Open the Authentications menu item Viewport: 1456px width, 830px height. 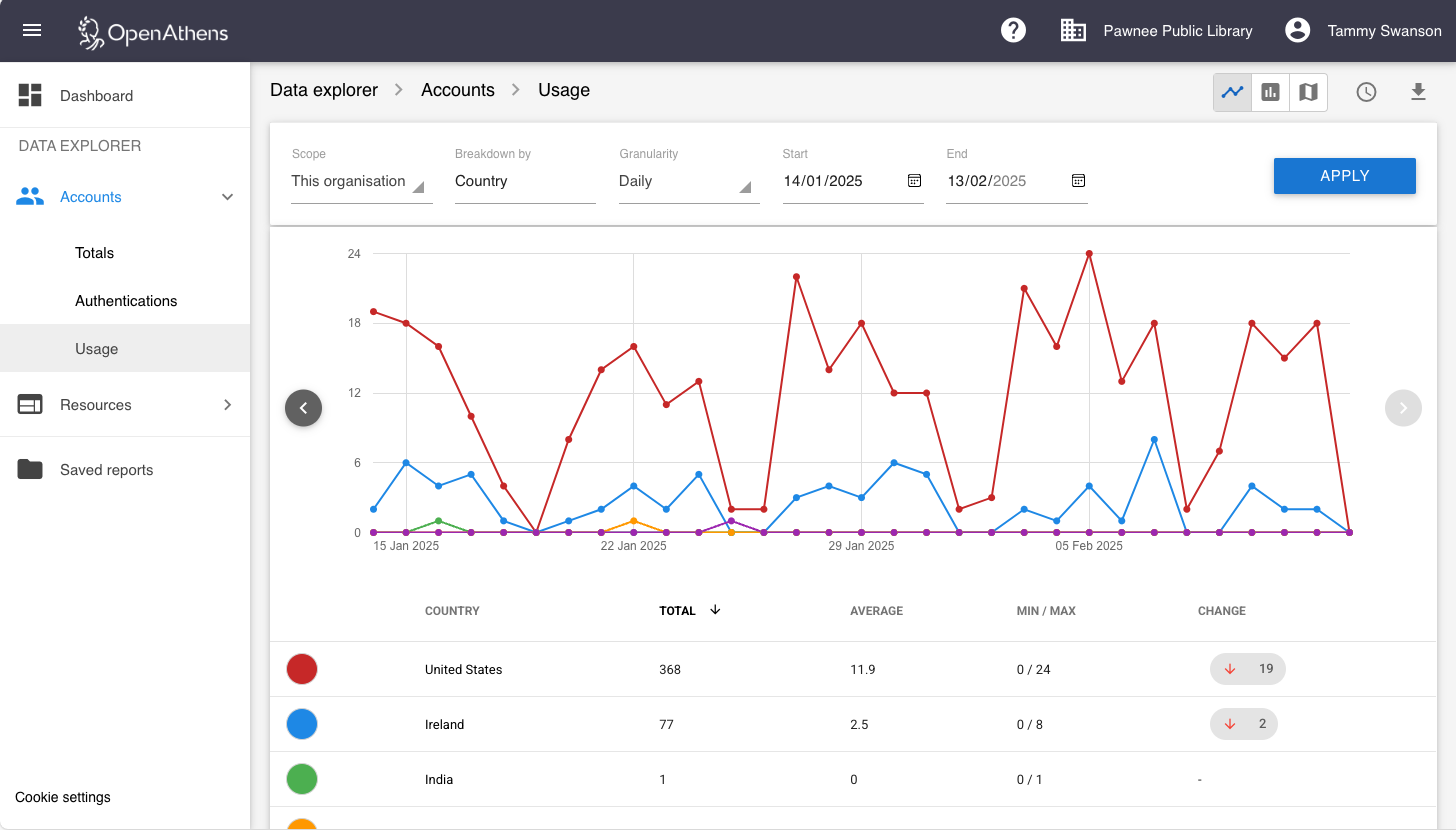[125, 300]
